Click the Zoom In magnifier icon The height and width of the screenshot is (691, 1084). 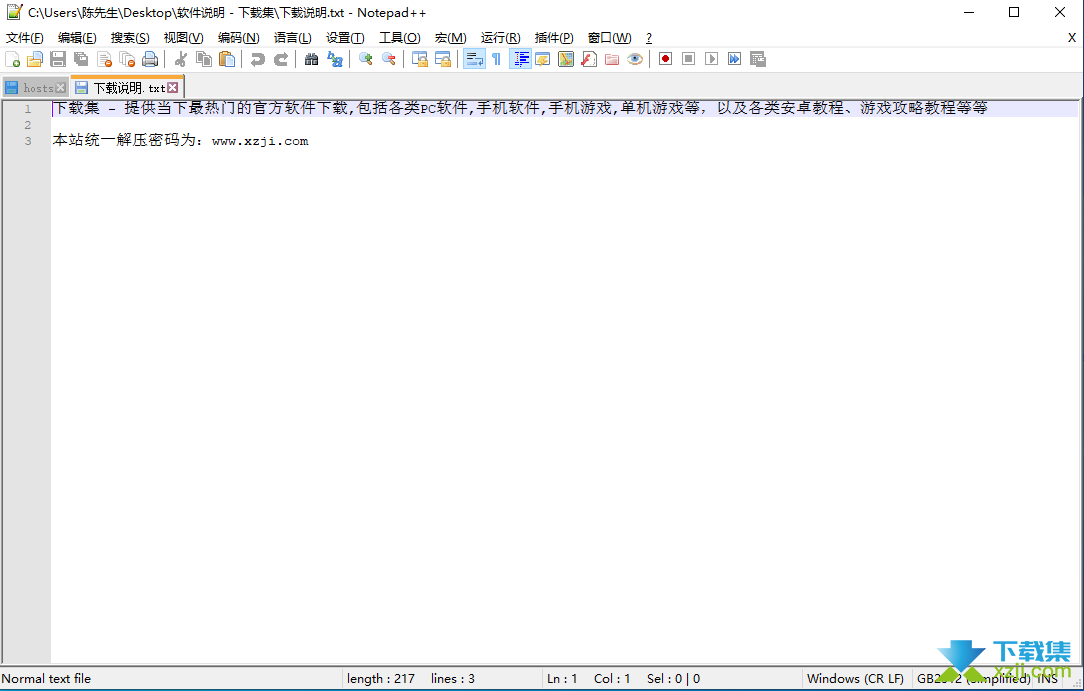pyautogui.click(x=366, y=59)
